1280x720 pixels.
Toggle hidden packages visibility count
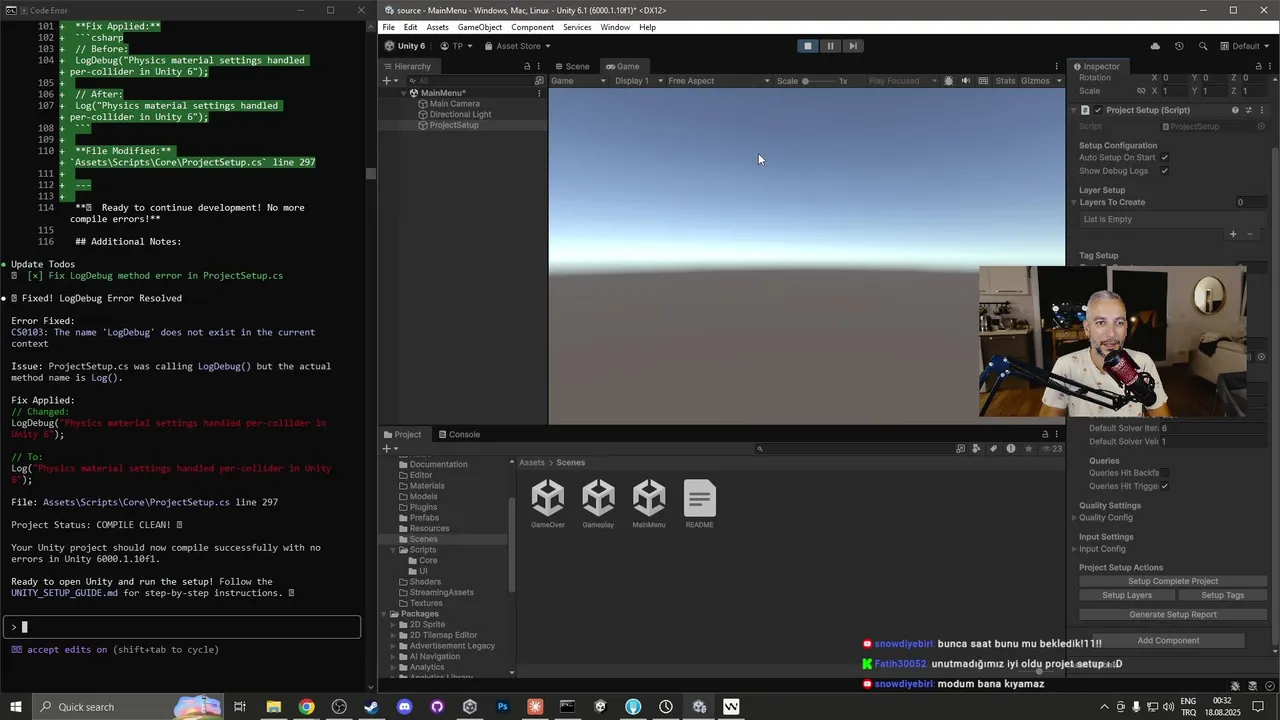click(1052, 449)
